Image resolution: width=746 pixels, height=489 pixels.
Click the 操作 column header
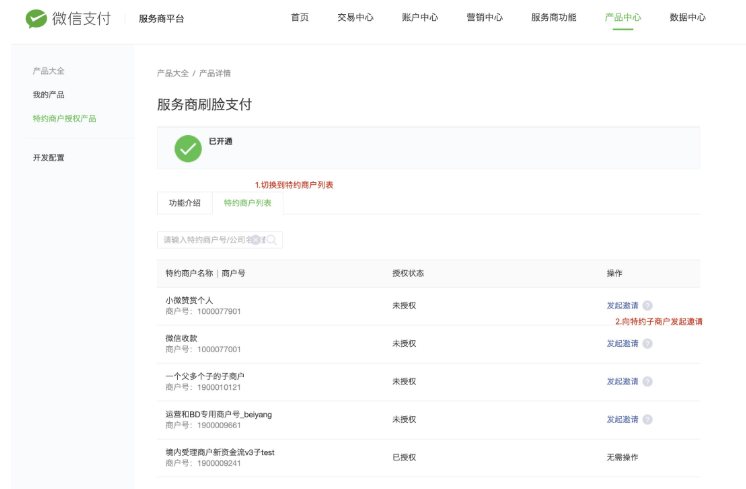(614, 273)
